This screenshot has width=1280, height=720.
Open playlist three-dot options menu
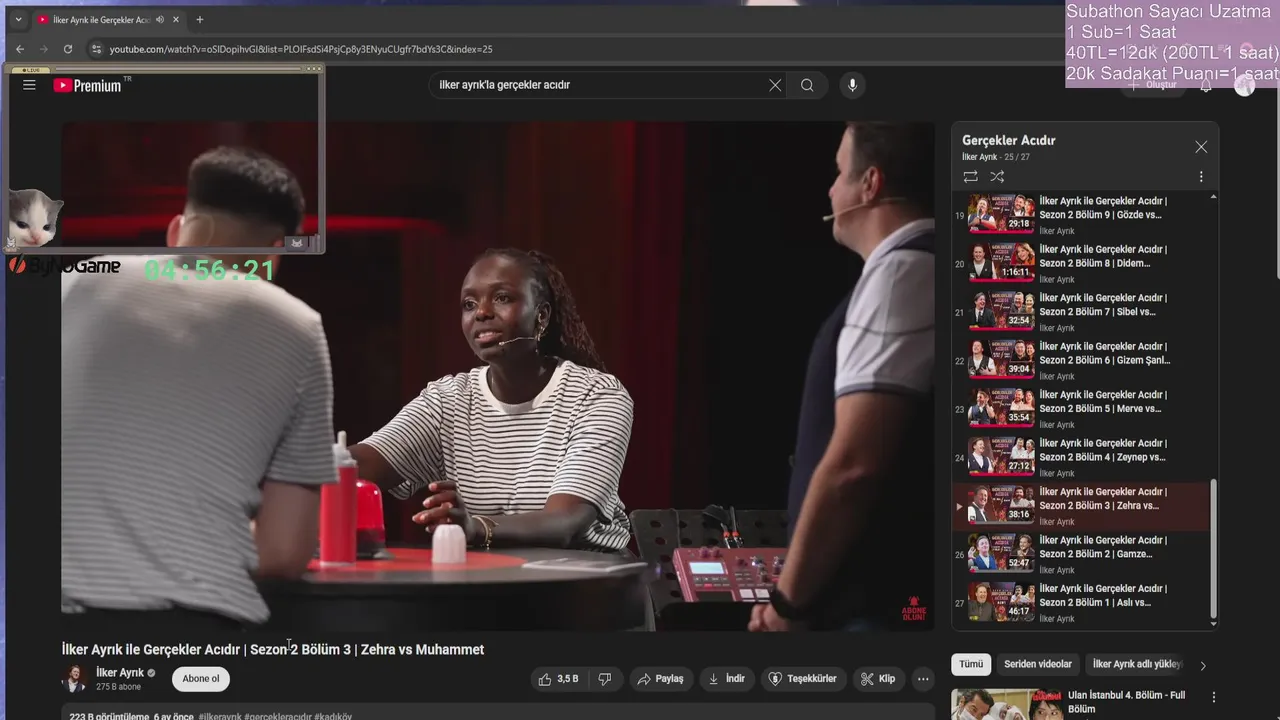pos(1201,176)
